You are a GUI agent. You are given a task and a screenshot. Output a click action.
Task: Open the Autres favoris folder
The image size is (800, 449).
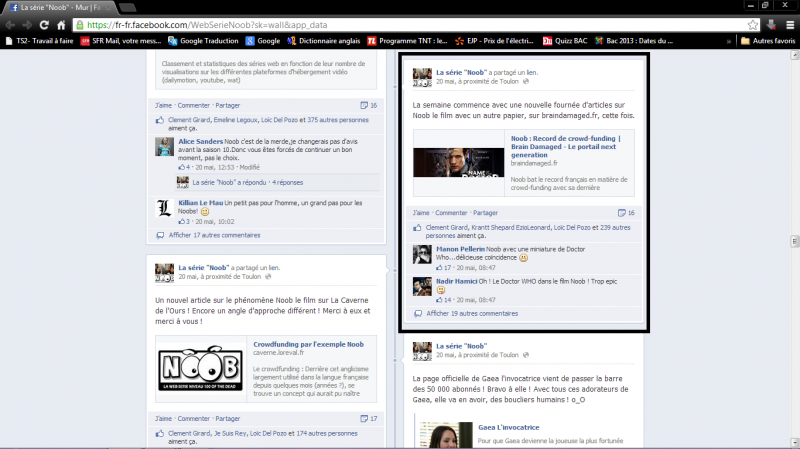768,41
